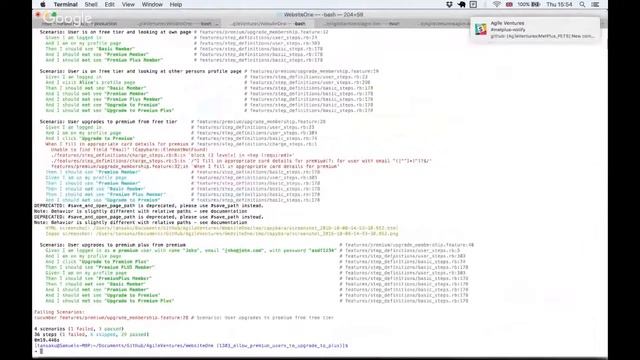The height and width of the screenshot is (360, 640).
Task: Click 'When I fill in appropriate card details for premium' step
Action: coord(117,144)
